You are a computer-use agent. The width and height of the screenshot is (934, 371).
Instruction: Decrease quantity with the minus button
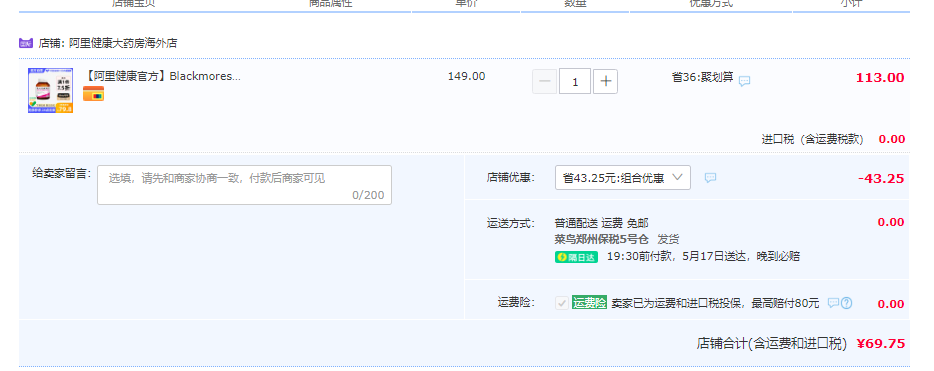544,82
